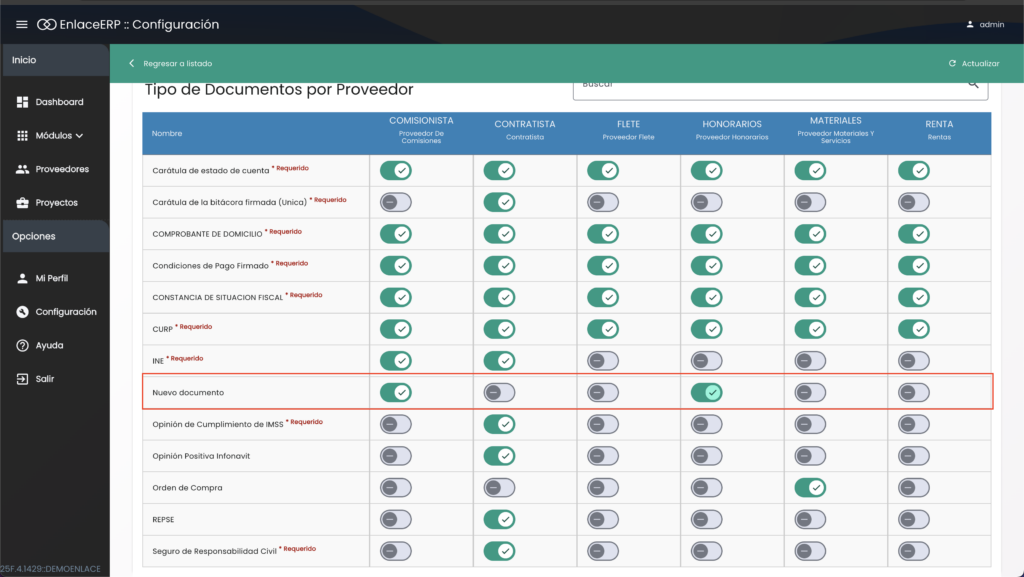Image resolution: width=1024 pixels, height=577 pixels.
Task: Click the Ayuda question mark icon
Action: coord(23,345)
